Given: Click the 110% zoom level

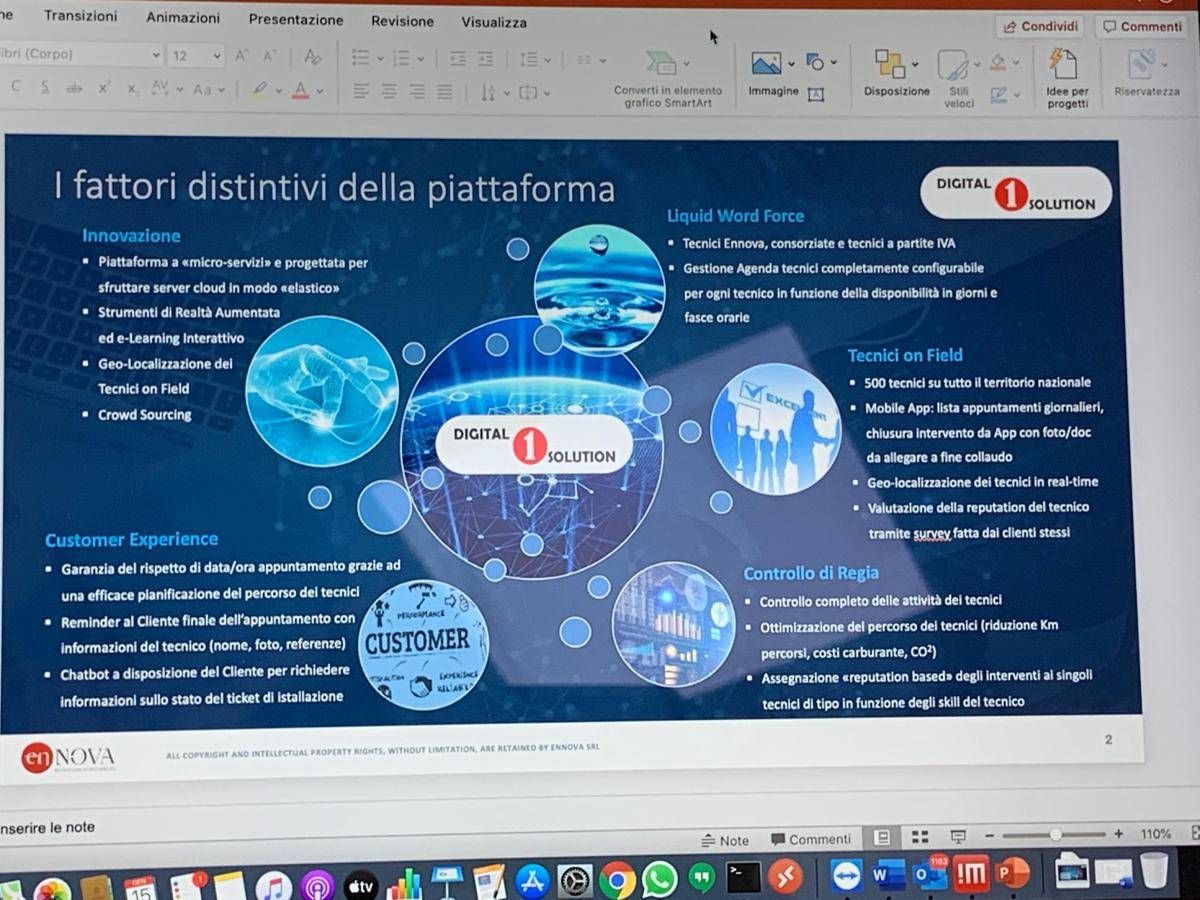Looking at the screenshot, I should coord(1155,833).
